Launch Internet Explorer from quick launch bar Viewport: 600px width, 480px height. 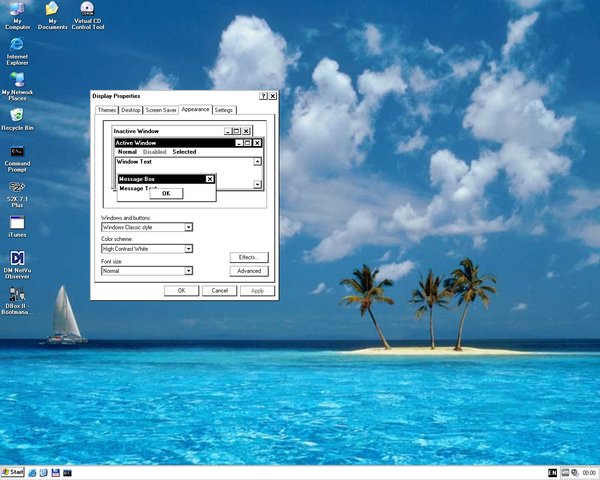[32, 473]
